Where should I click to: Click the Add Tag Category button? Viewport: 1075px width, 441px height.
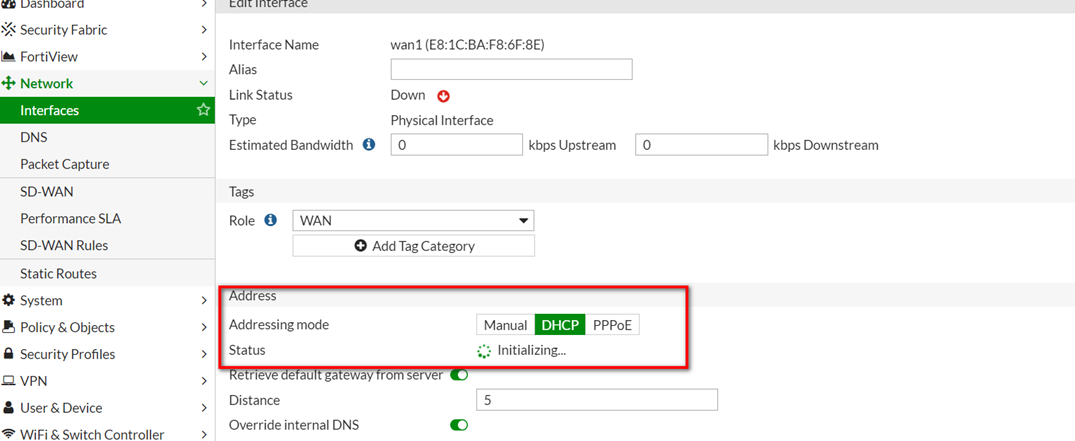click(x=413, y=246)
